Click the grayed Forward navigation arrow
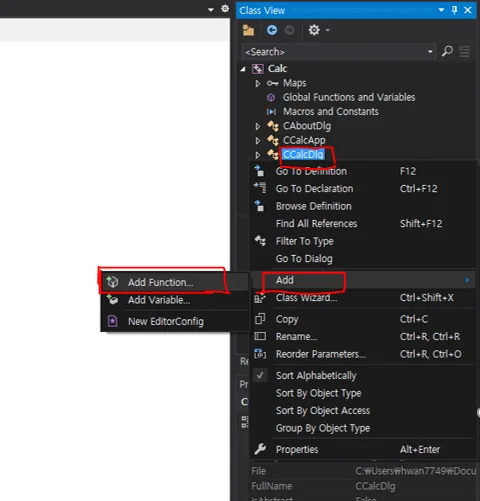Screen dimensions: 480x501 (x=289, y=30)
